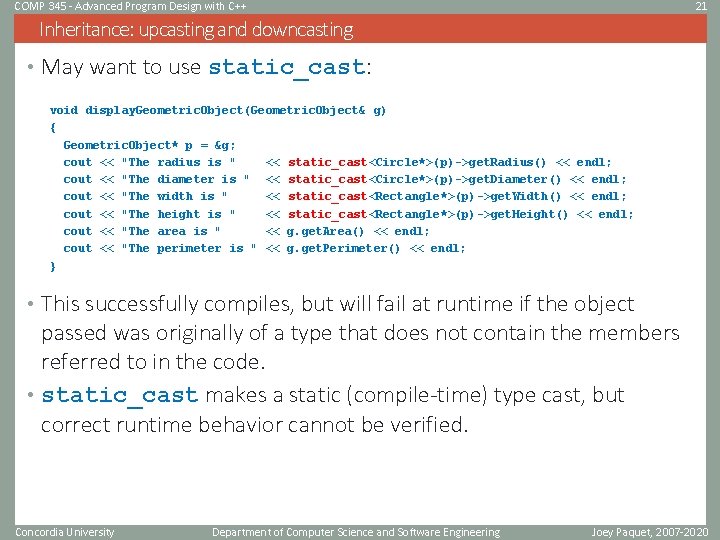The height and width of the screenshot is (540, 720).
Task: Click the code line with 'The width is'
Action: (x=345, y=197)
